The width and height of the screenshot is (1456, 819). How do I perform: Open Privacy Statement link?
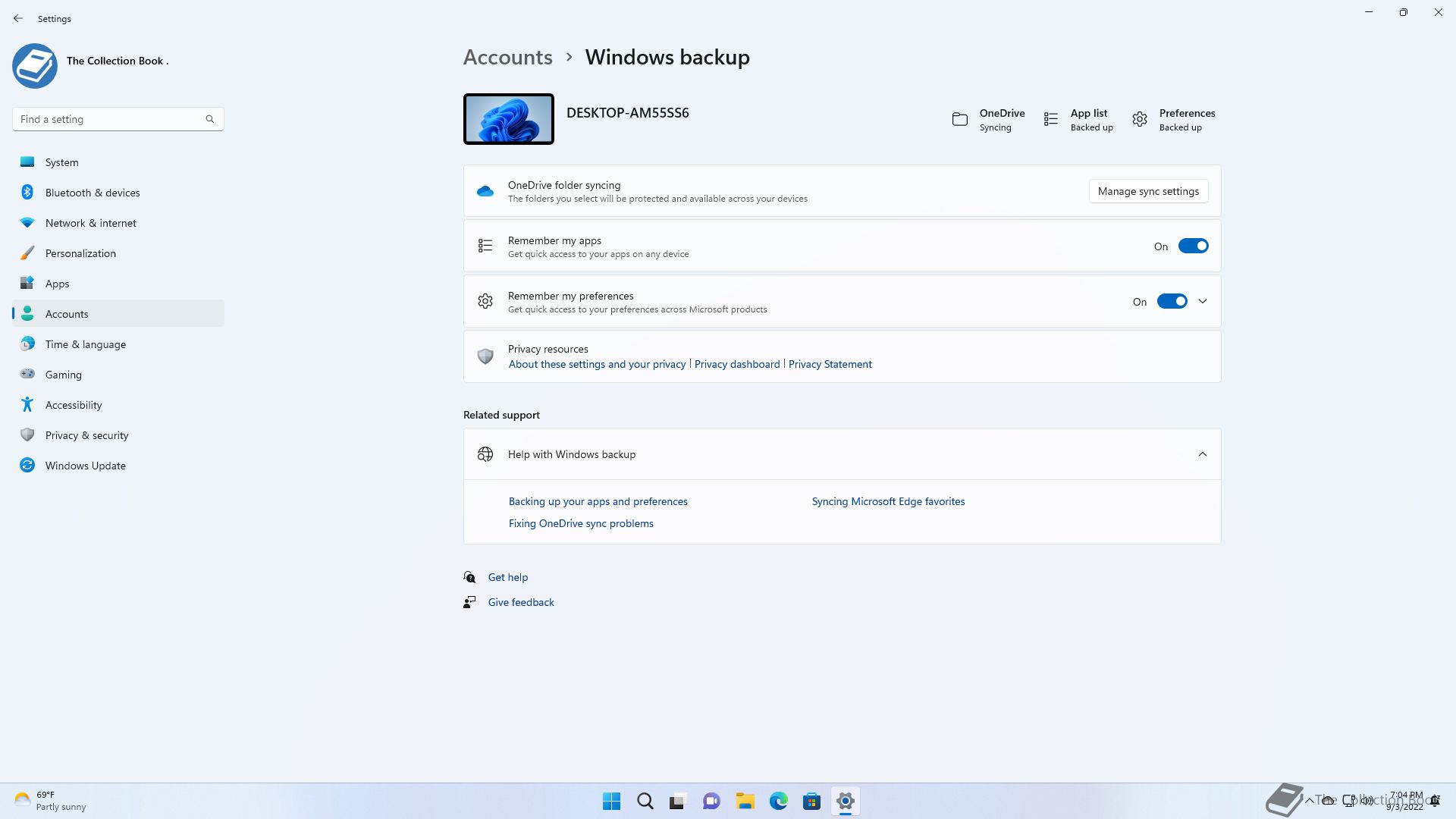coord(830,364)
